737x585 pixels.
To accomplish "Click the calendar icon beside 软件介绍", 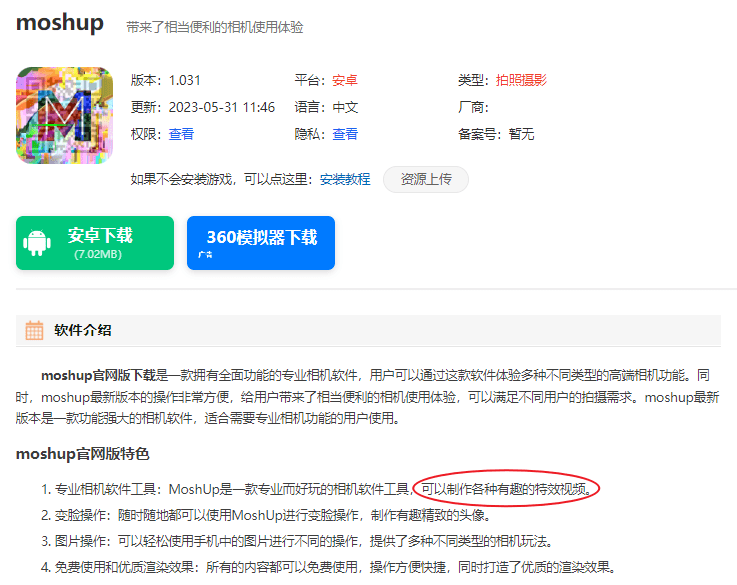I will tap(34, 330).
